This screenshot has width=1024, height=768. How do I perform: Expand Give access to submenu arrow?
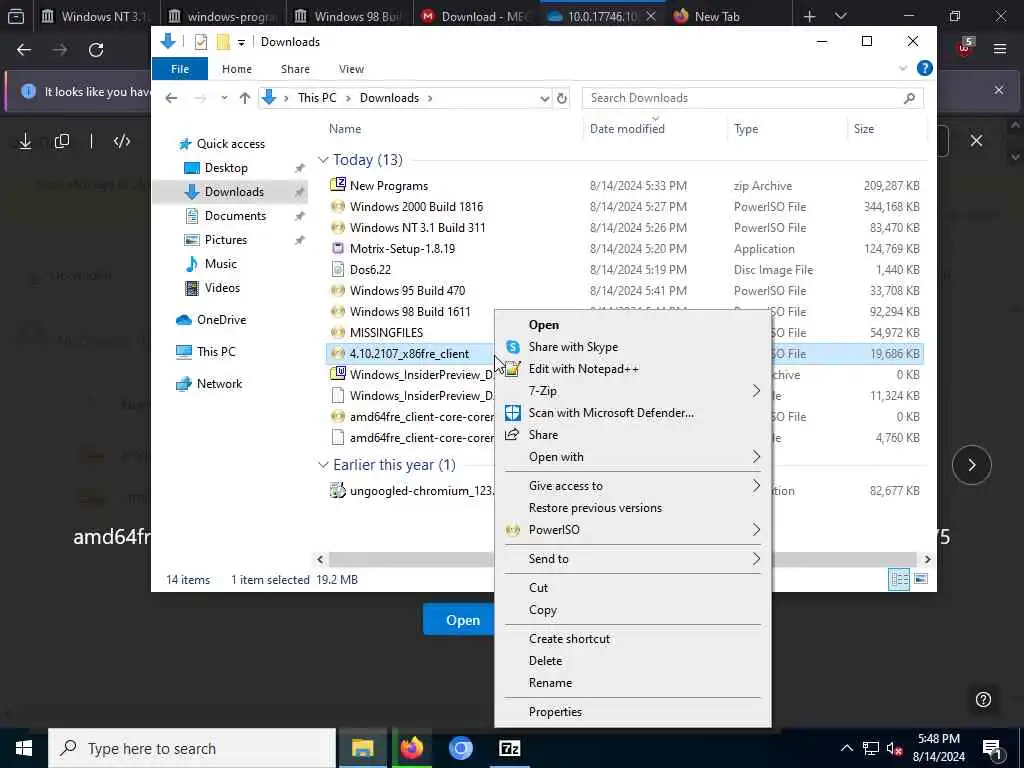756,485
